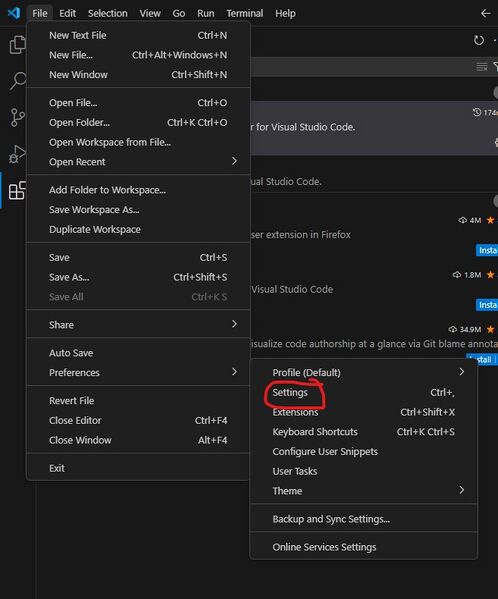The height and width of the screenshot is (599, 498).
Task: Select Open File... entry
Action: (138, 103)
